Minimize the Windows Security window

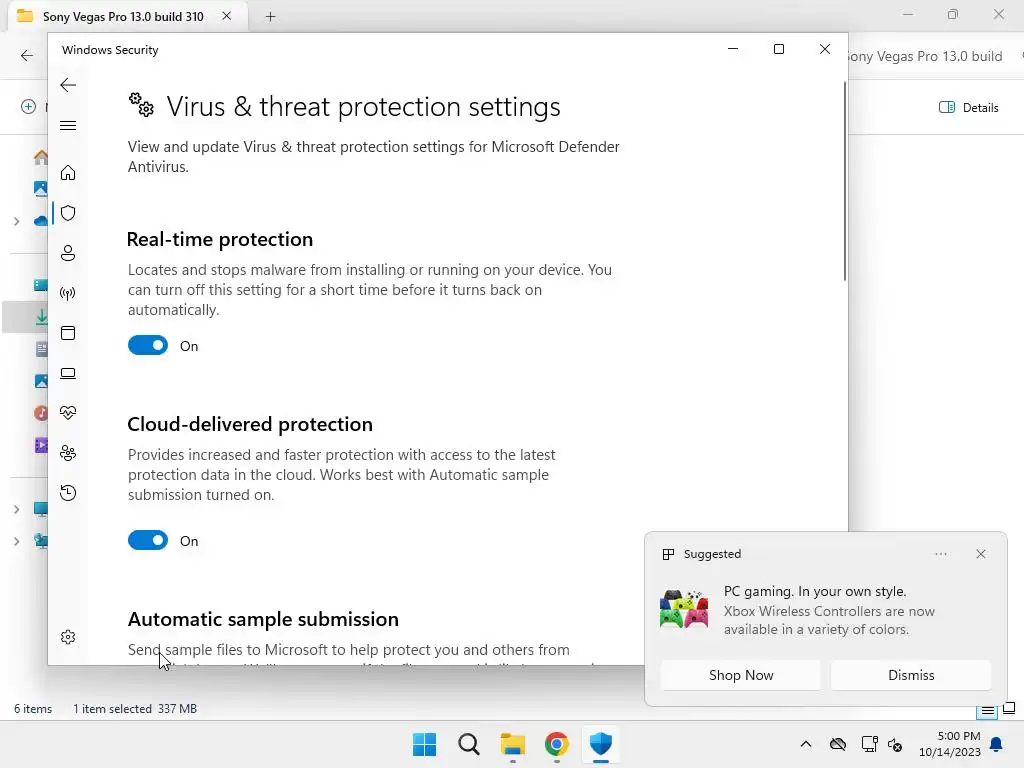click(733, 49)
